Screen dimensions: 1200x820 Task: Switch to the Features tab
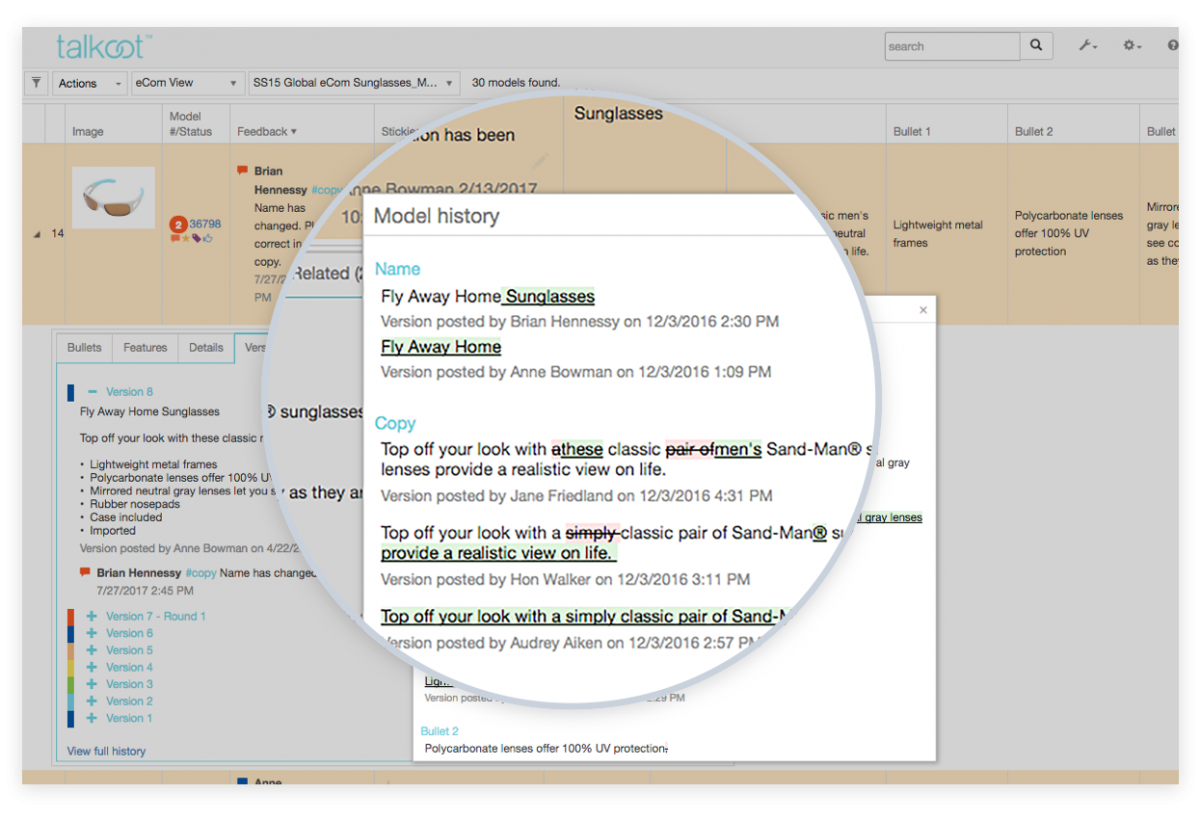point(145,347)
